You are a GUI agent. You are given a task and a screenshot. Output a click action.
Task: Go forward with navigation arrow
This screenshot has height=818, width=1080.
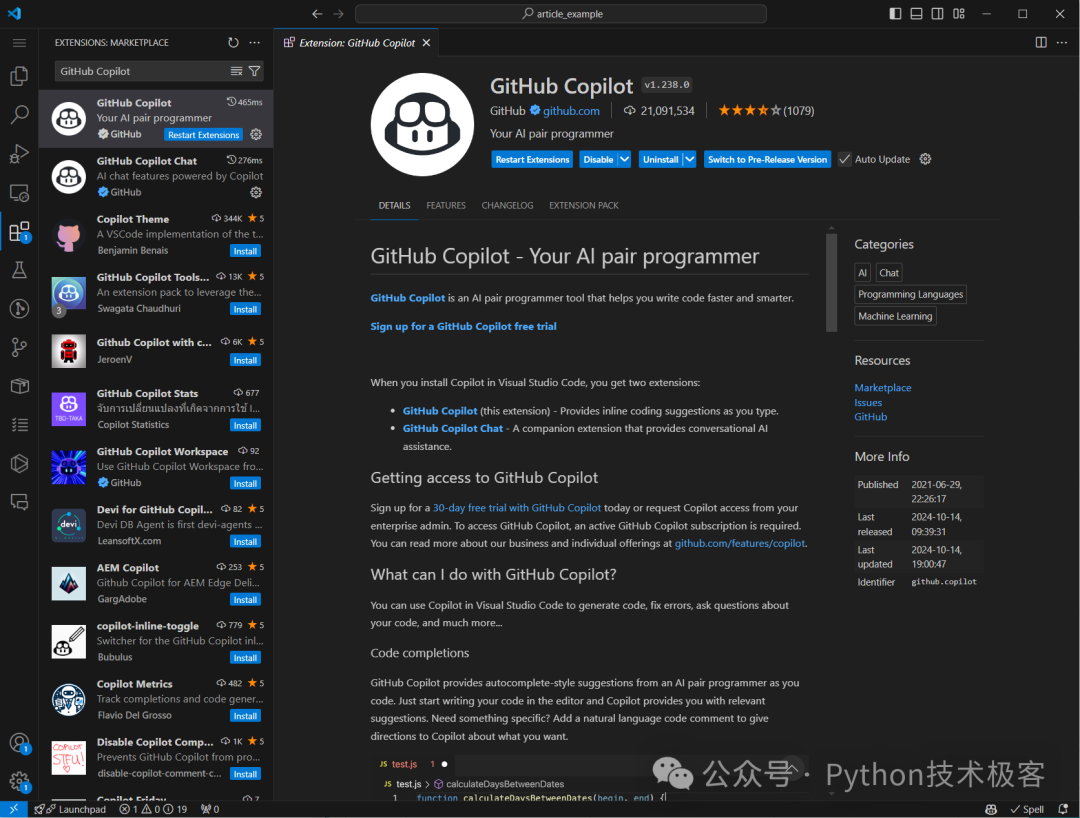pyautogui.click(x=338, y=14)
